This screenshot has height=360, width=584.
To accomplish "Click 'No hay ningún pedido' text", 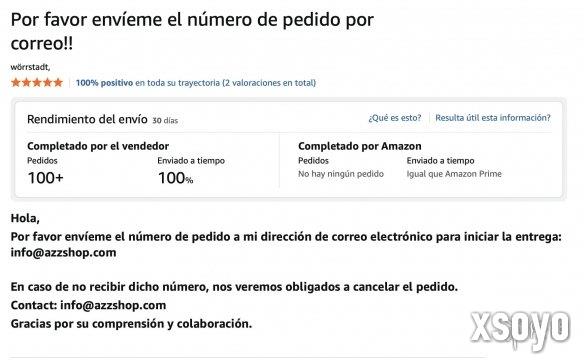I will 341,174.
